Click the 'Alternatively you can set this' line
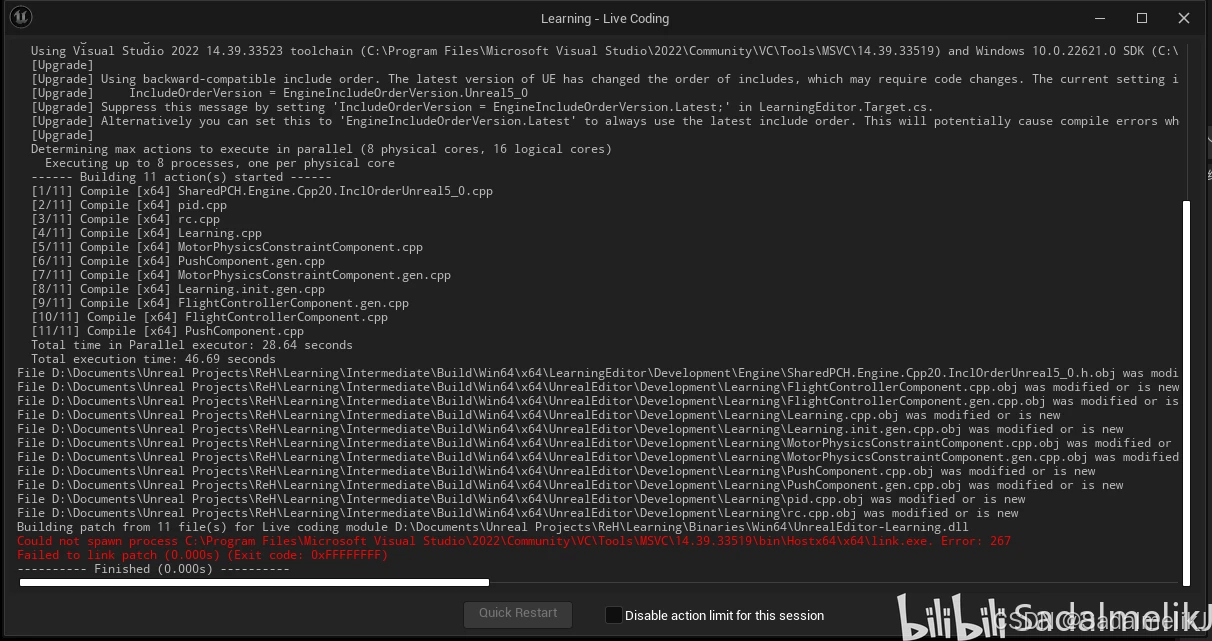Screen dimensions: 1212x641 click(x=604, y=121)
